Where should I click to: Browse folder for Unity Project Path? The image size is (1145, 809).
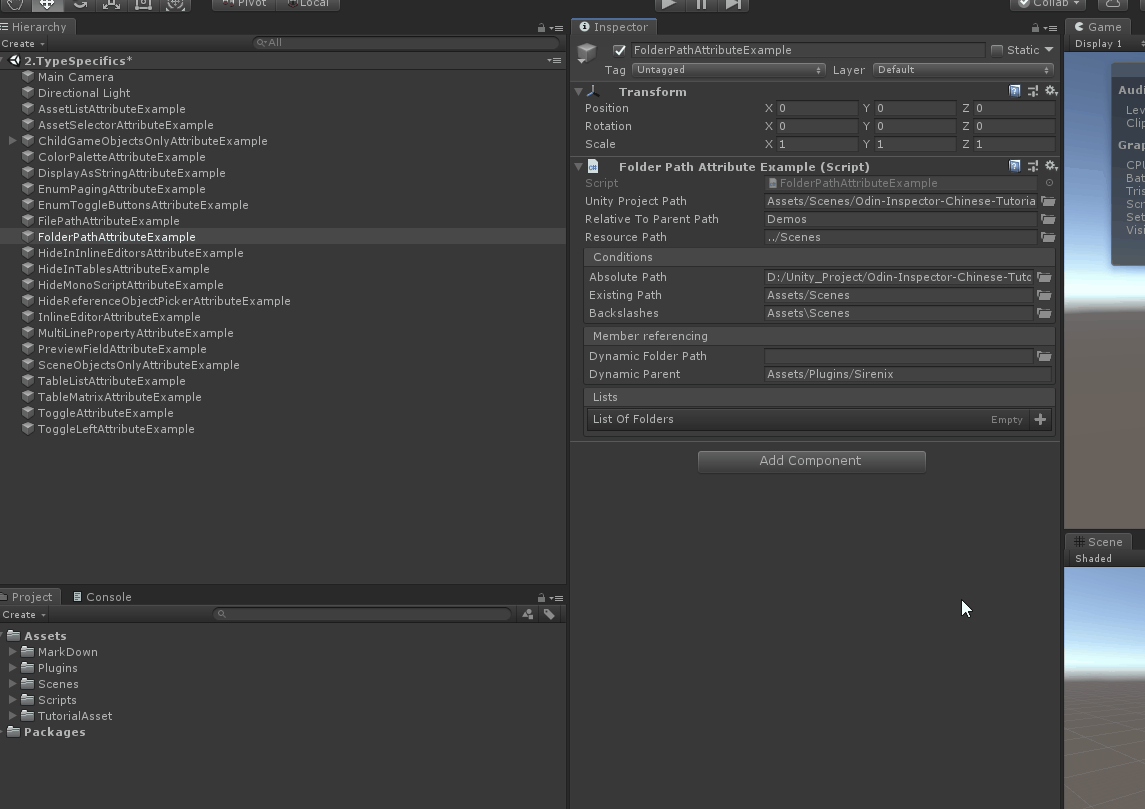click(1047, 201)
